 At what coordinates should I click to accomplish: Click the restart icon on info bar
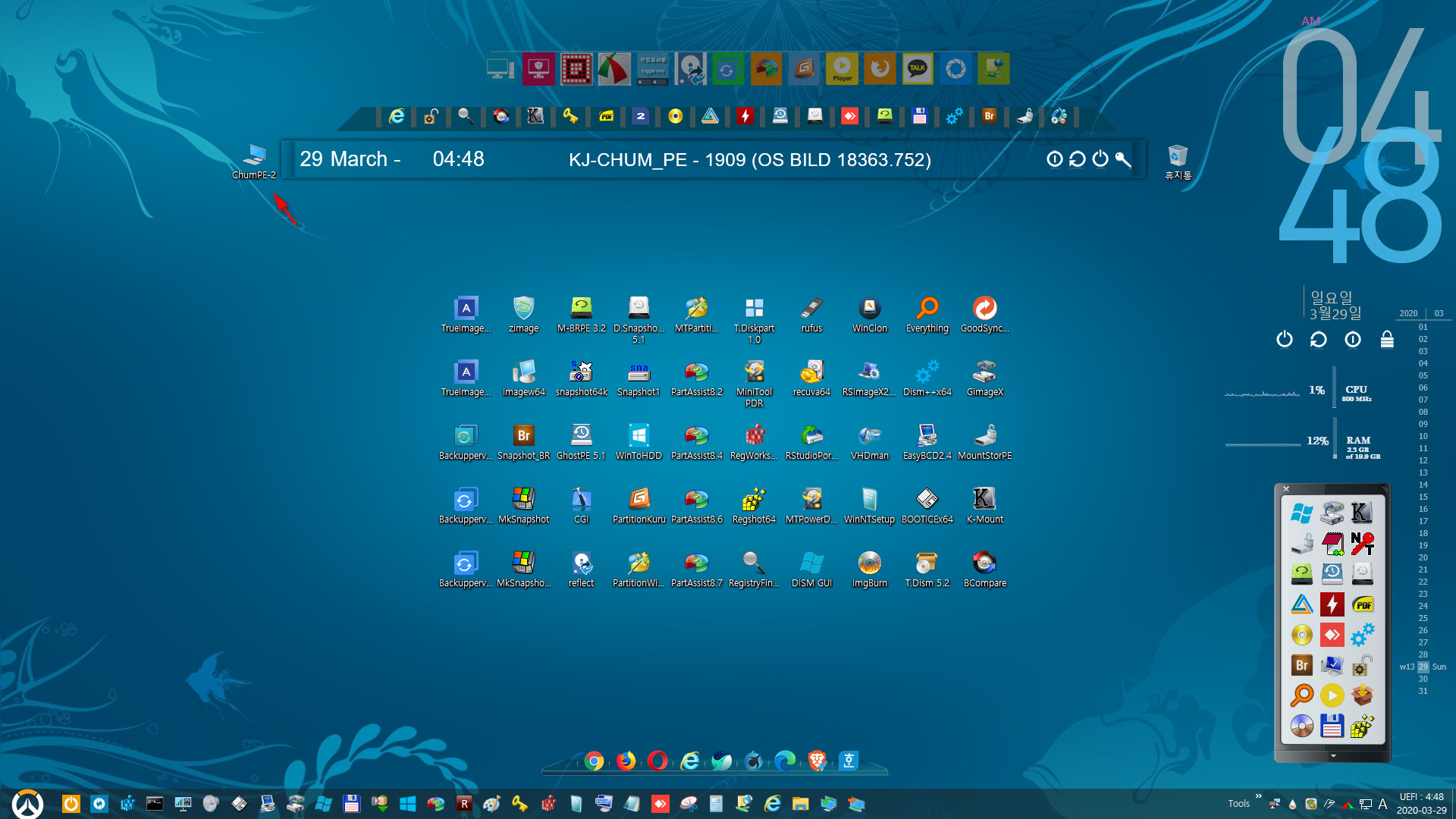(1078, 159)
